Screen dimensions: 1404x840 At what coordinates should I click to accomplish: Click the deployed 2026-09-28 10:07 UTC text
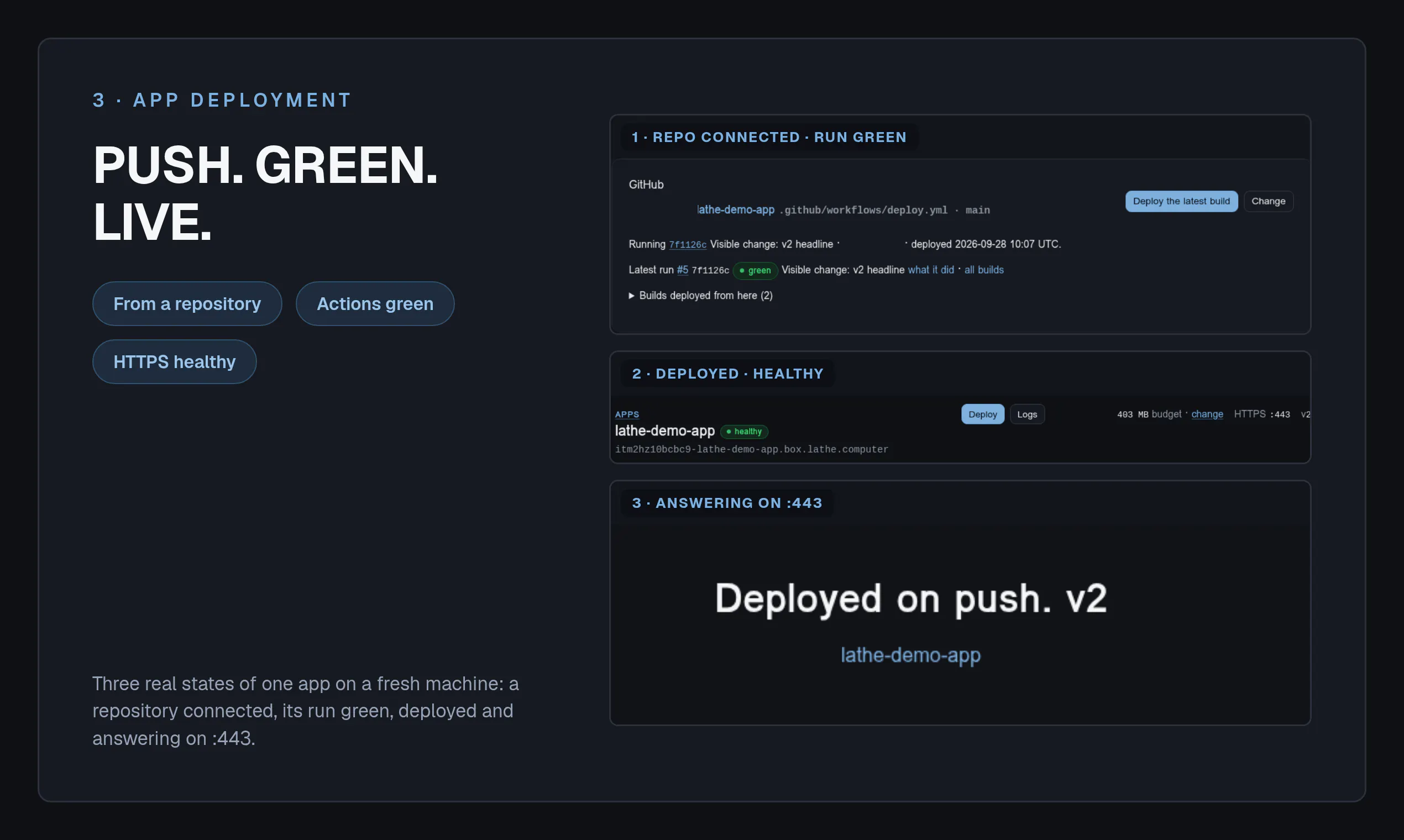[986, 244]
